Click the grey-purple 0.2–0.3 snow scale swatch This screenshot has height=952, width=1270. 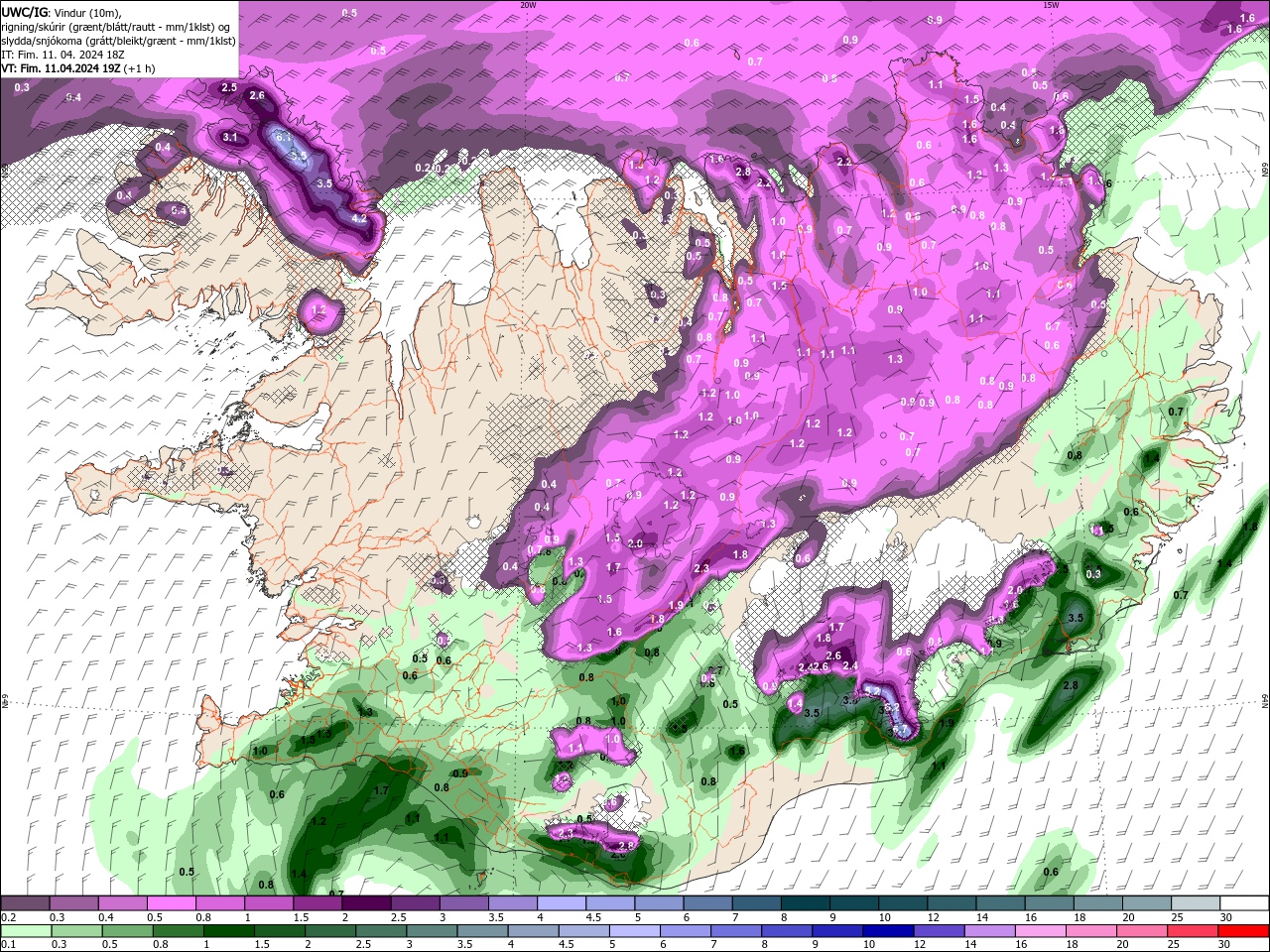(25, 903)
